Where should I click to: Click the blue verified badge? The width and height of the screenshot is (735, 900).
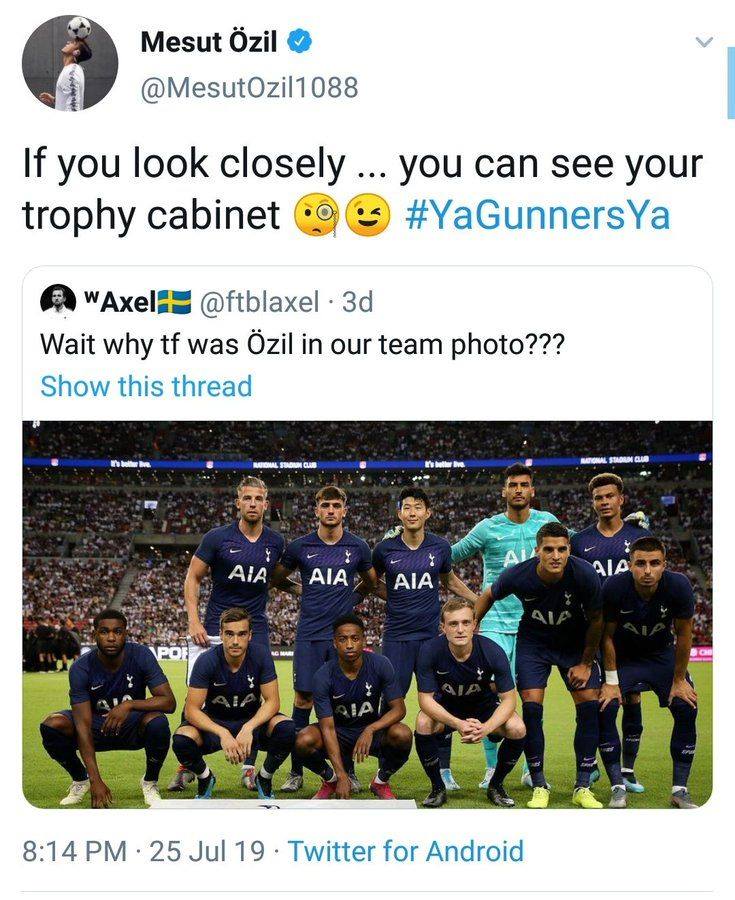[x=300, y=42]
